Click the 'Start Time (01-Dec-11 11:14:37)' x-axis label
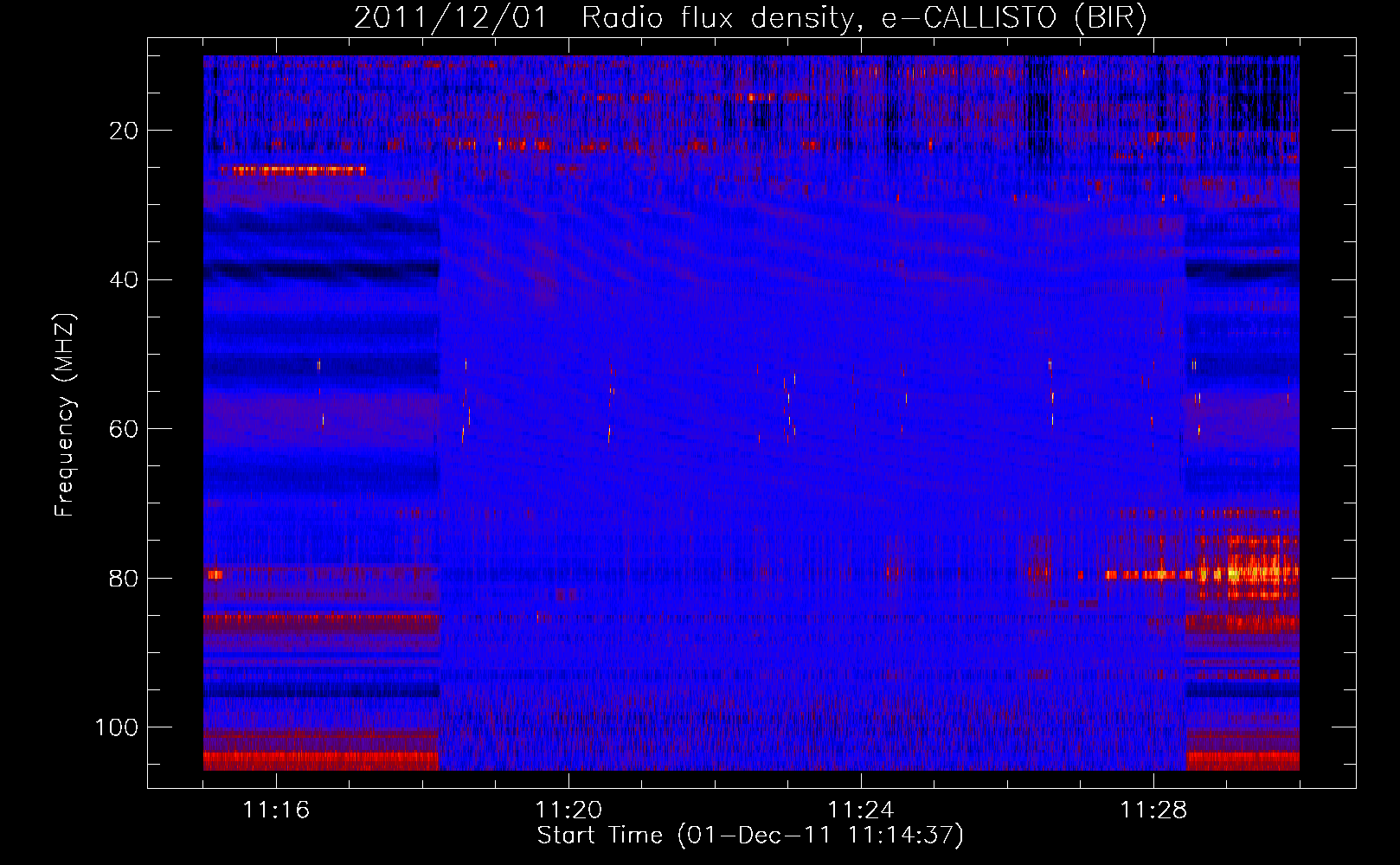Image resolution: width=1400 pixels, height=865 pixels. [750, 836]
